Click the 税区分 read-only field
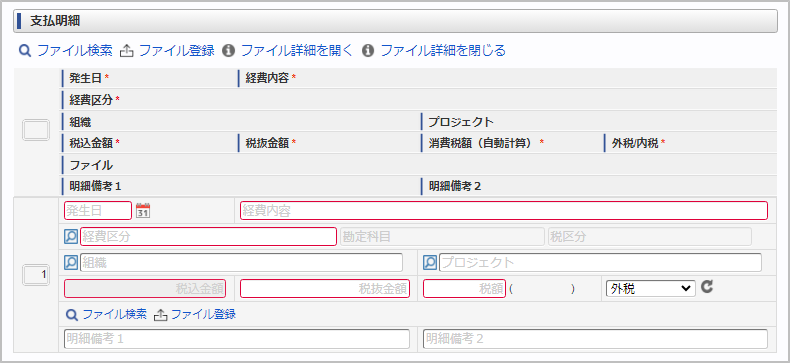 (650, 236)
